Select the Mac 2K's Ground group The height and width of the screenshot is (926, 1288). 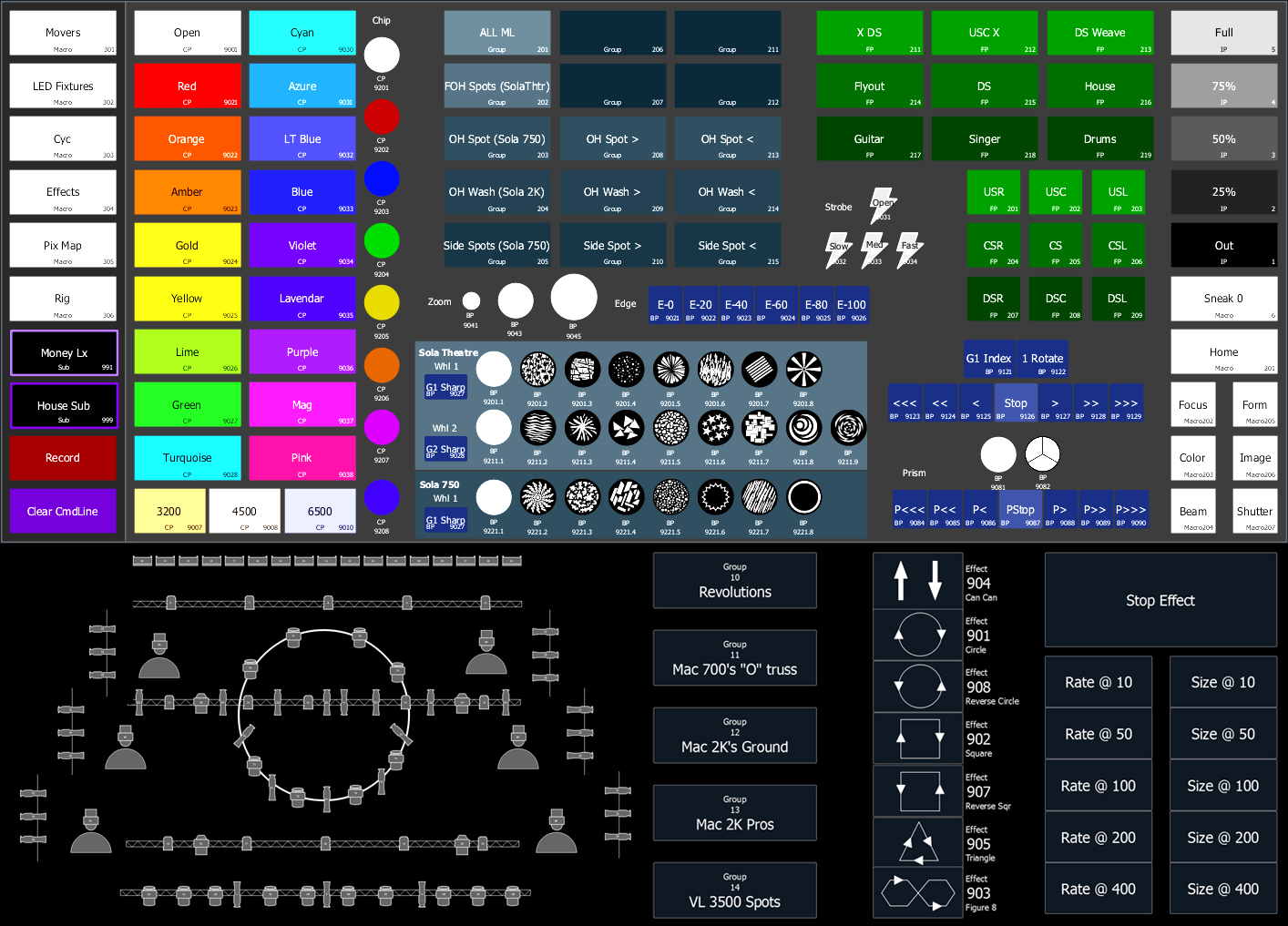pos(734,736)
